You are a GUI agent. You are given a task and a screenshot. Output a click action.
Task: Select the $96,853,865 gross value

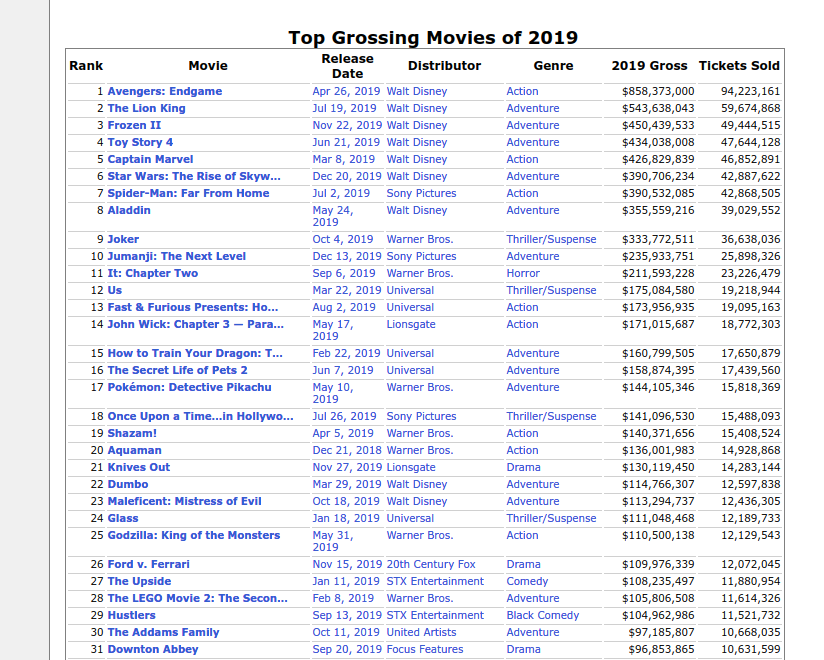pos(661,649)
